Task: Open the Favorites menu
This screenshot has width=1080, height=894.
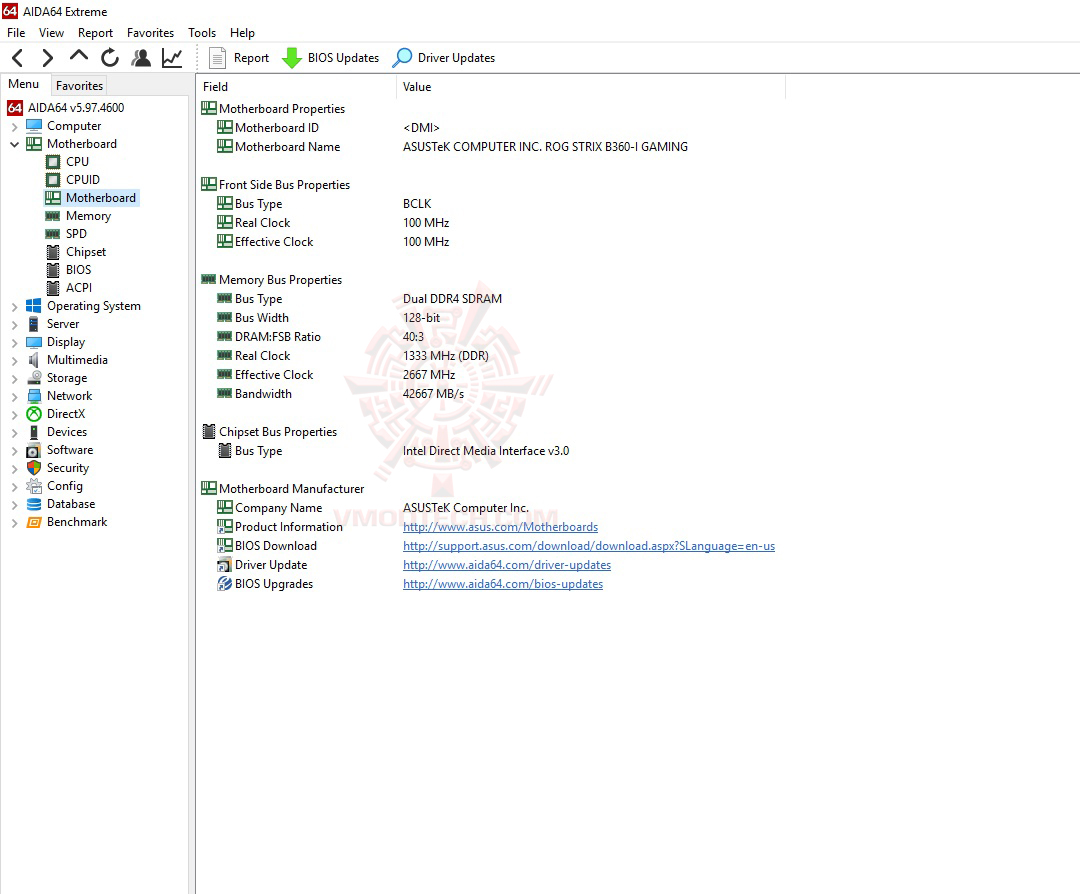Action: (x=150, y=32)
